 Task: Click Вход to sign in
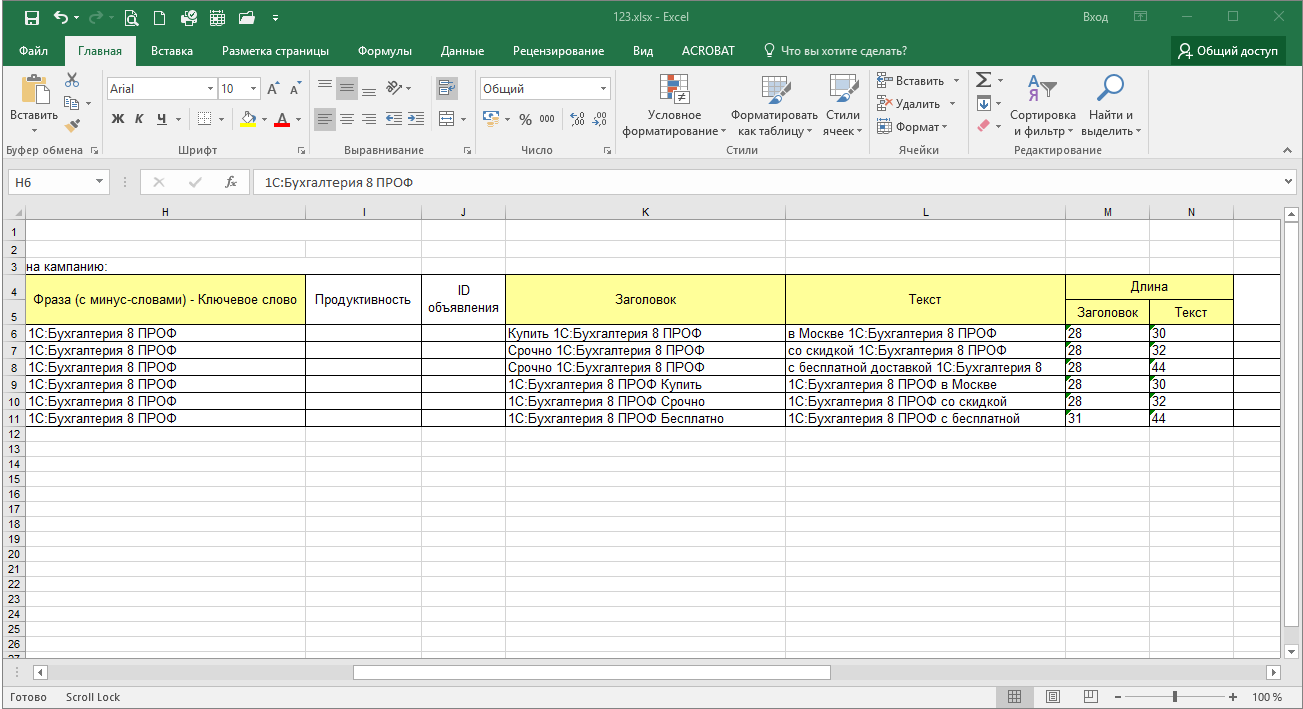(x=1095, y=17)
